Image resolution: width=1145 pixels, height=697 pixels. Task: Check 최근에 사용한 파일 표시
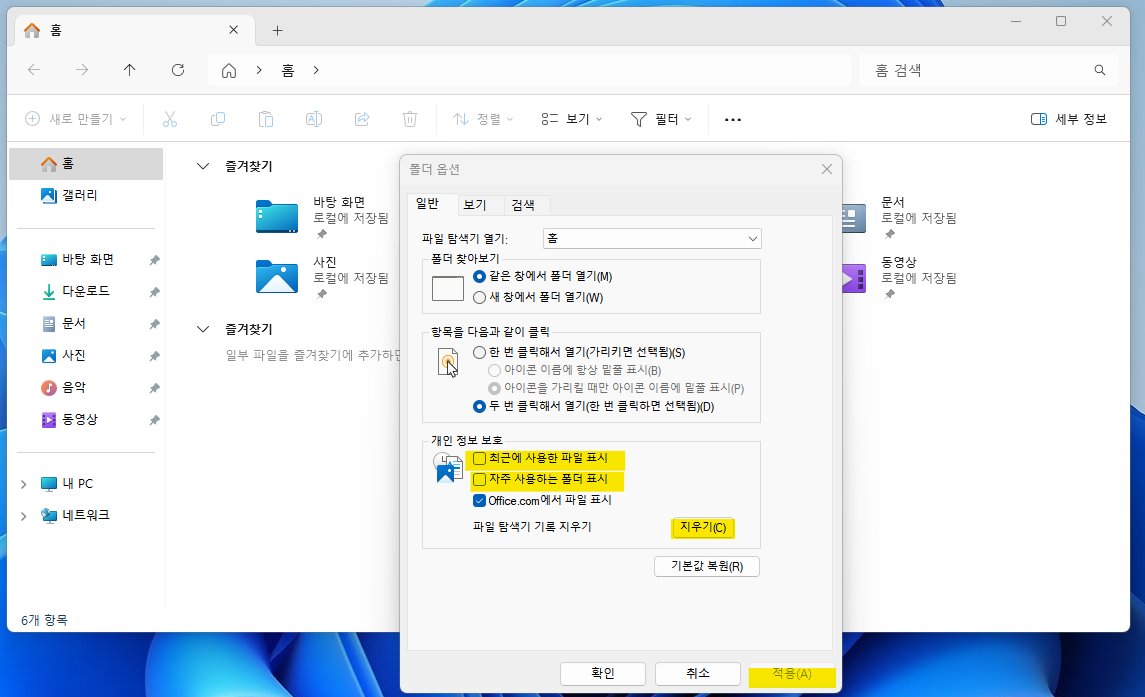479,458
